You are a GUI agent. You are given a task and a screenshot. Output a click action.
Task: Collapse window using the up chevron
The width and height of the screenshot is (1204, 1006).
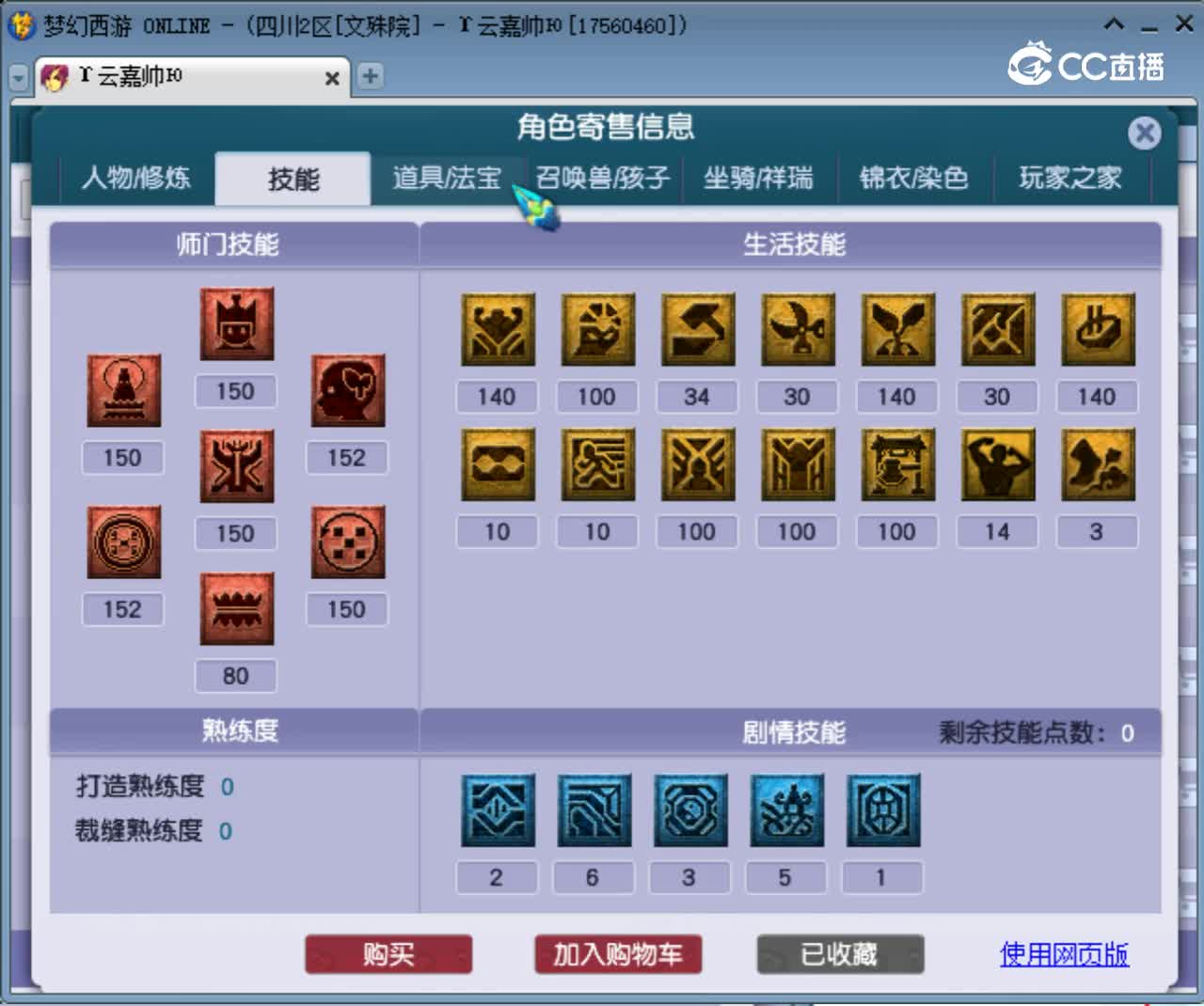point(1114,24)
